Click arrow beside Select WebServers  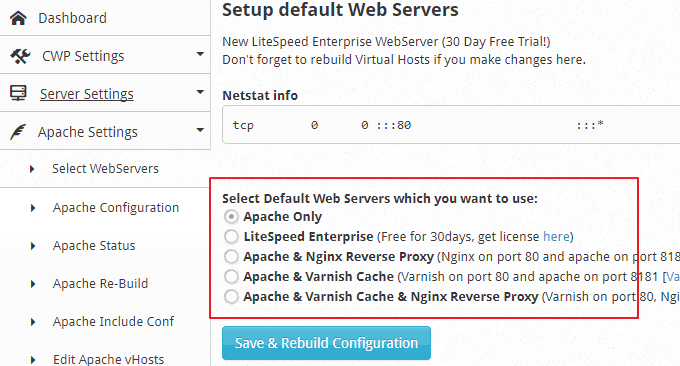pos(32,169)
